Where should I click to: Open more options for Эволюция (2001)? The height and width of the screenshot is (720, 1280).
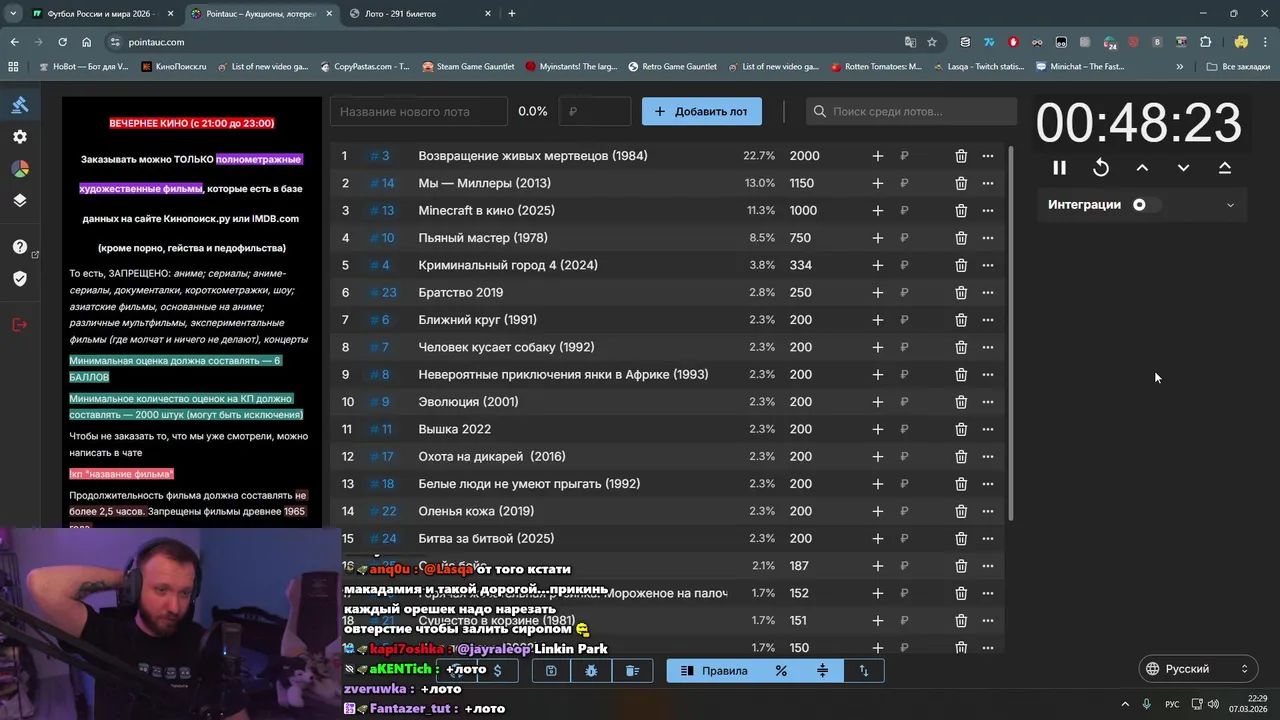[x=988, y=402]
